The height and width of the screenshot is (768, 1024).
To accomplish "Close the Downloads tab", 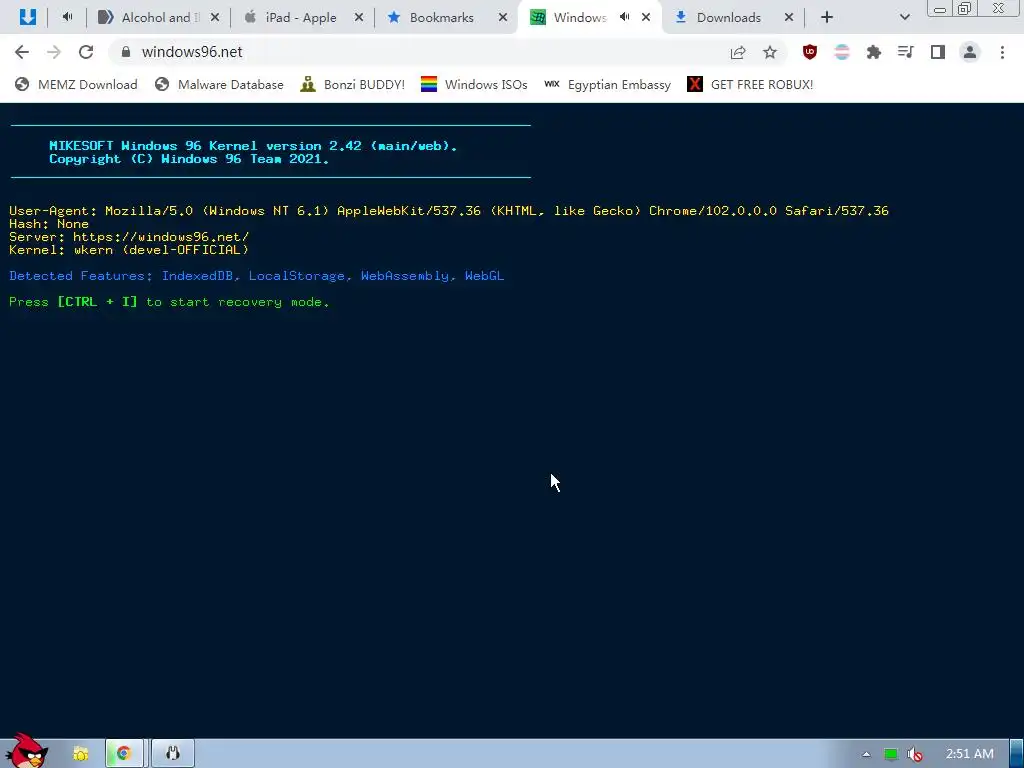I will tap(789, 18).
